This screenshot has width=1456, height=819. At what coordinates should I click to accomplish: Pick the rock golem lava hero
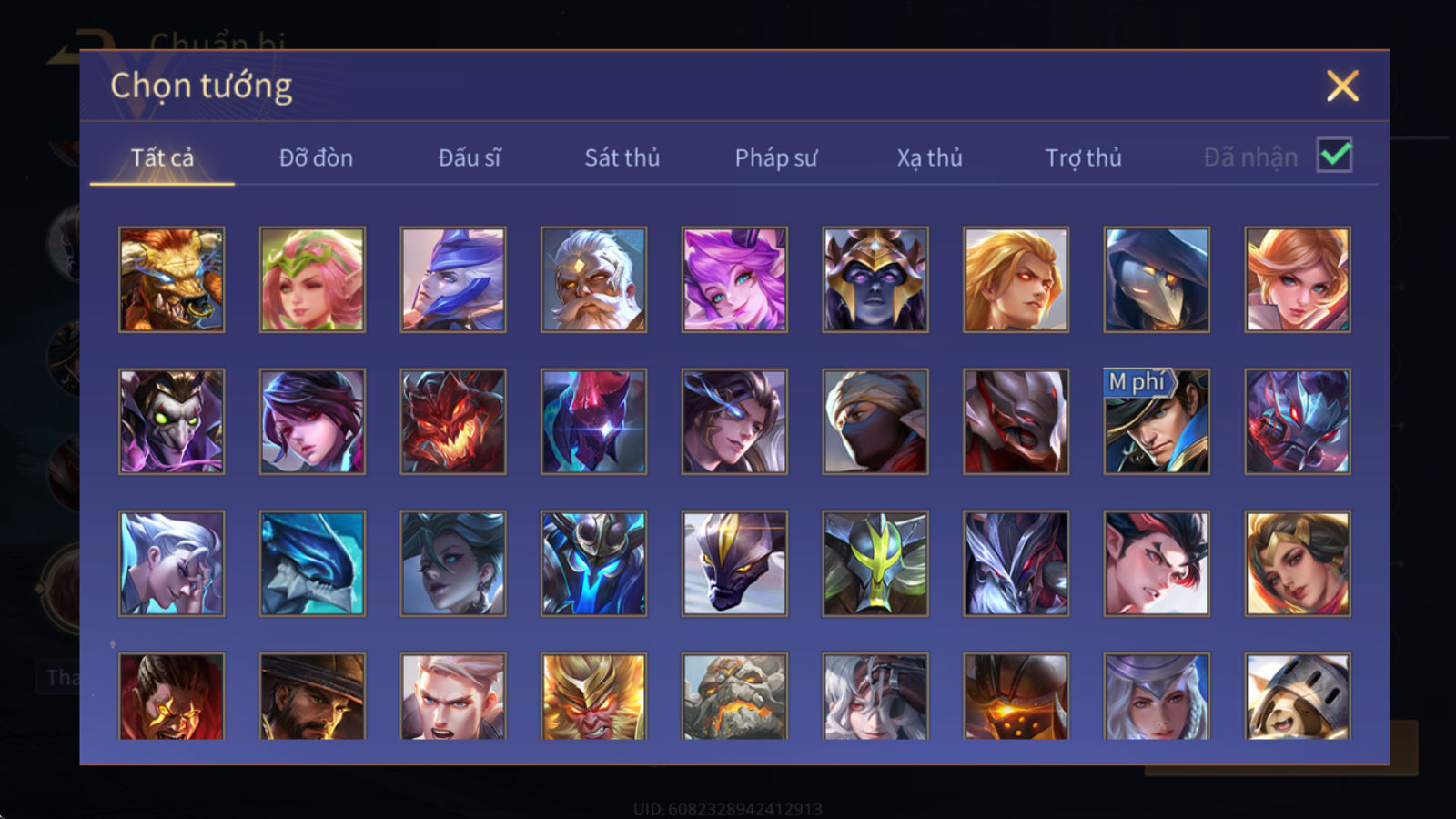click(734, 696)
